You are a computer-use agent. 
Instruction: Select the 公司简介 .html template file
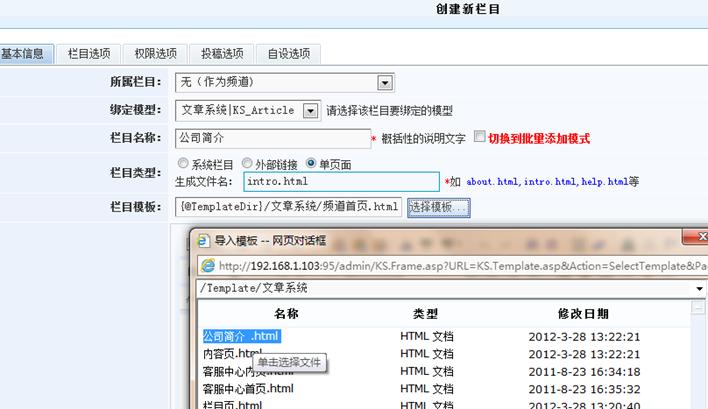242,336
